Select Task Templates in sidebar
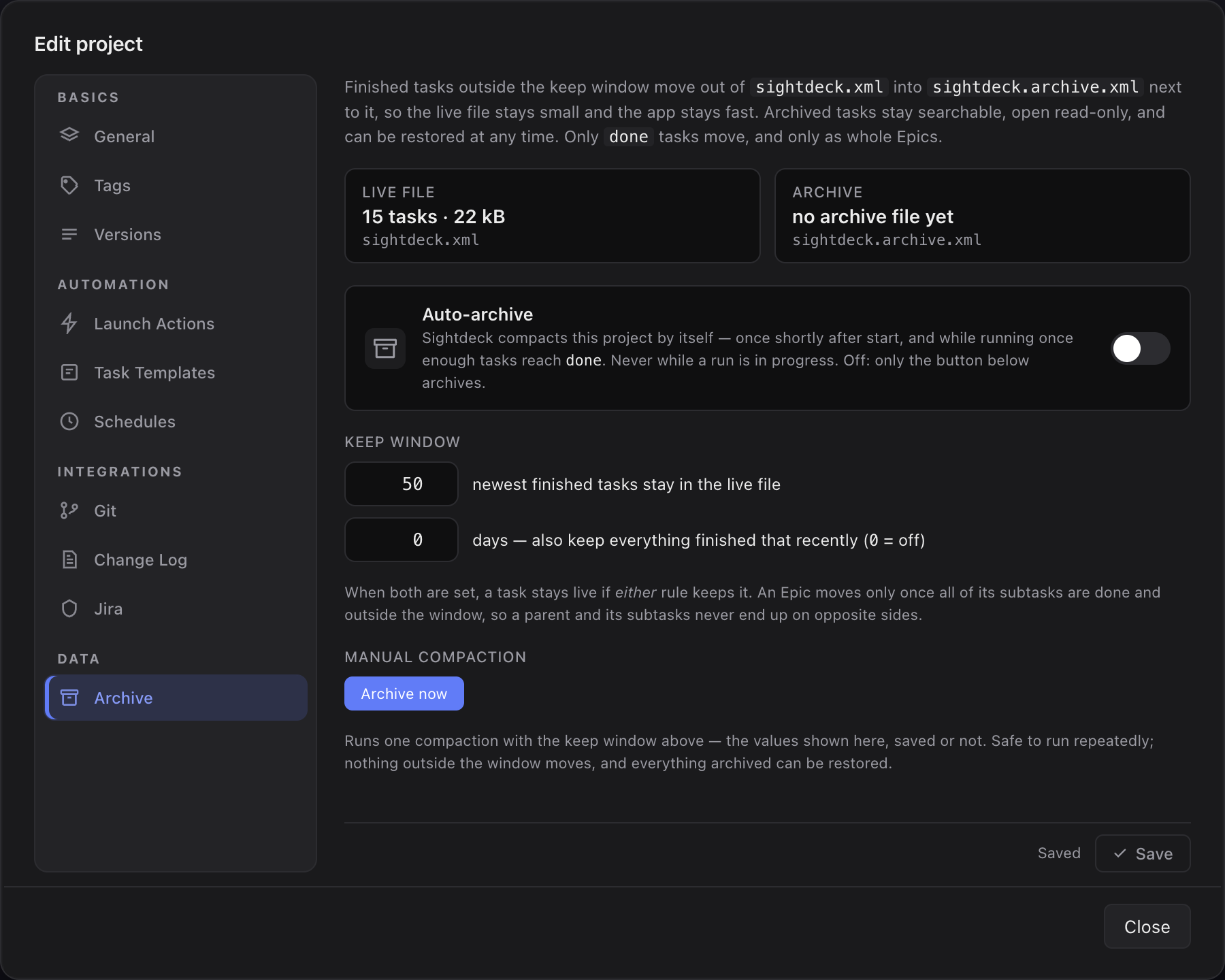1225x980 pixels. click(x=176, y=372)
